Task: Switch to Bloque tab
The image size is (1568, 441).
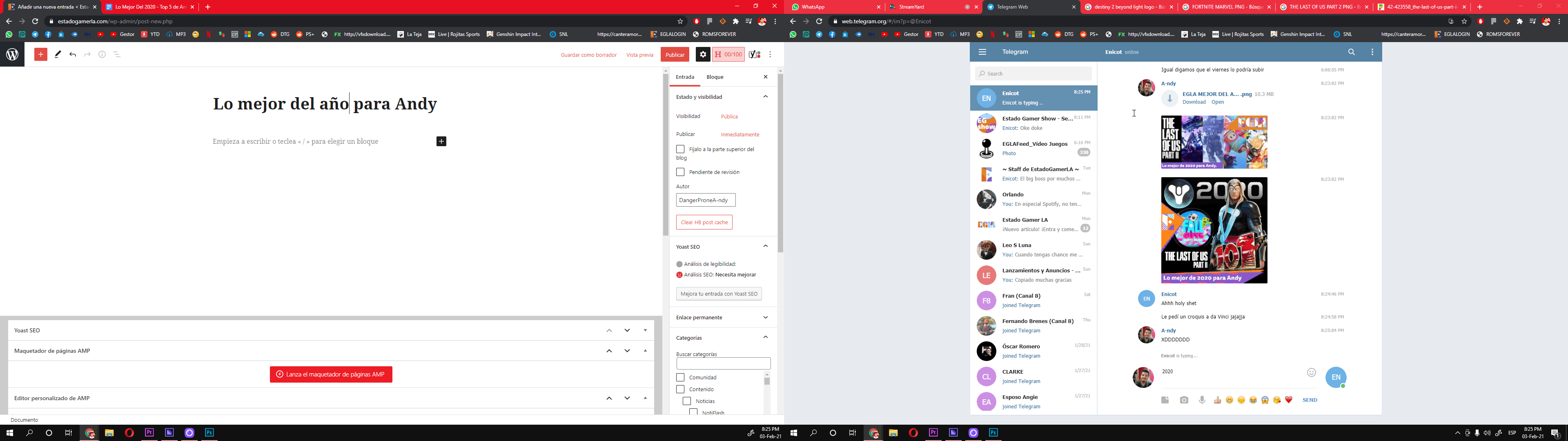Action: pyautogui.click(x=715, y=77)
